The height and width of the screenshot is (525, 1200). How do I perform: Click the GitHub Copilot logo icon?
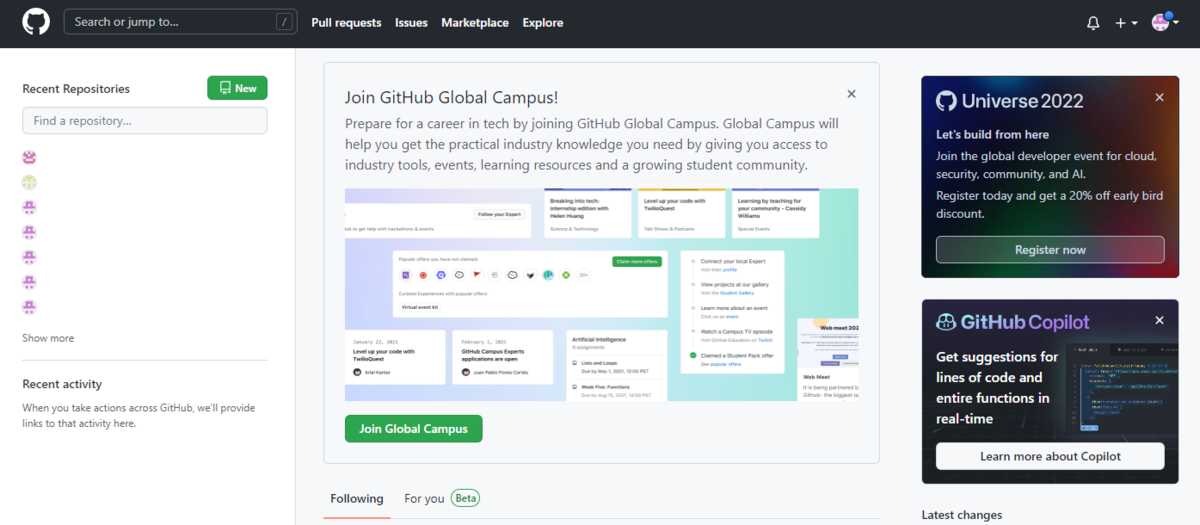[946, 322]
